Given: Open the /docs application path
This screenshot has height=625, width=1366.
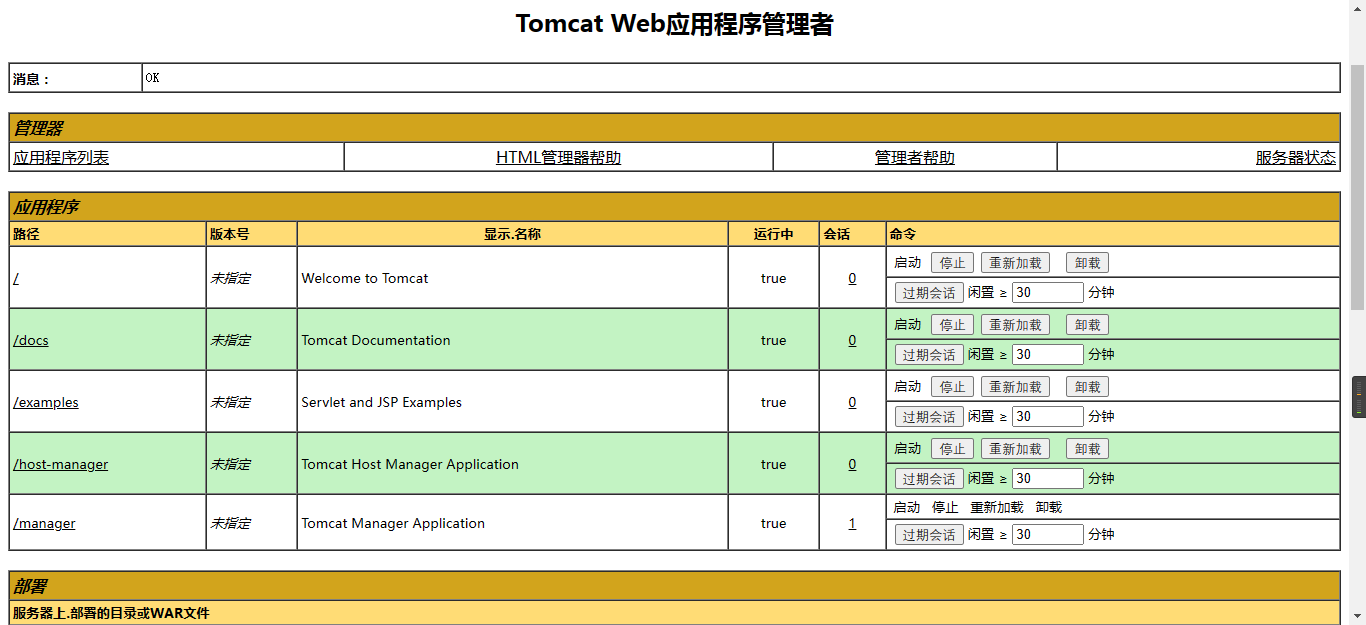Looking at the screenshot, I should pyautogui.click(x=31, y=341).
